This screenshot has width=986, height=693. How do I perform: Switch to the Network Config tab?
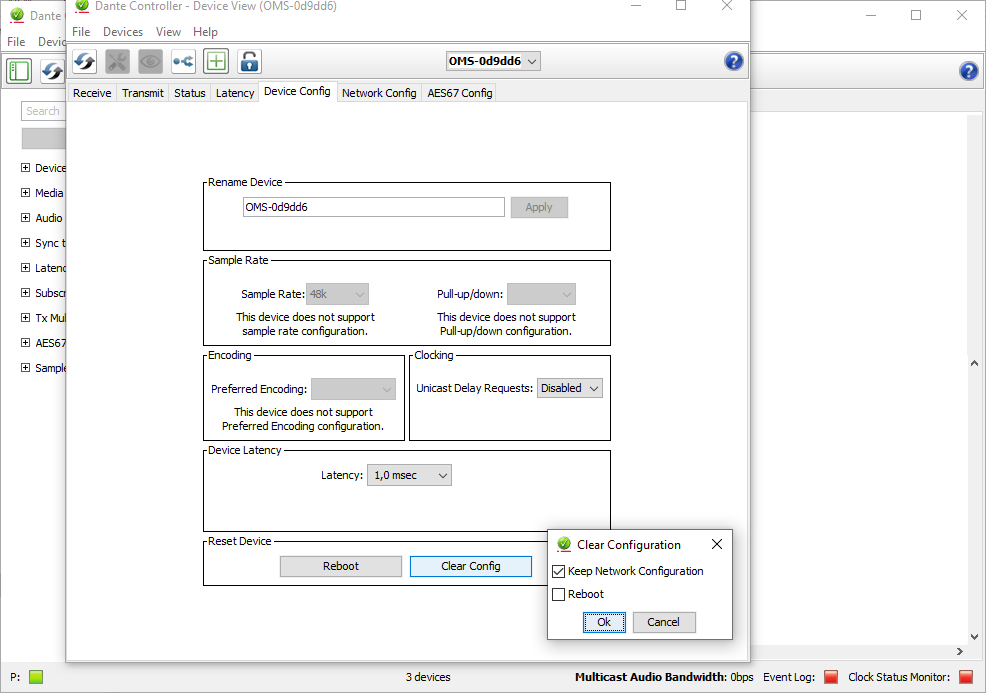point(379,93)
